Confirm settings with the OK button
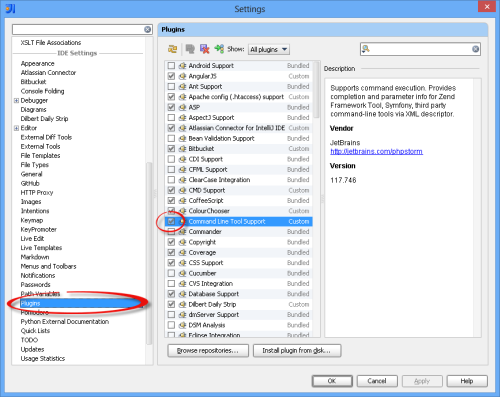 coord(332,381)
